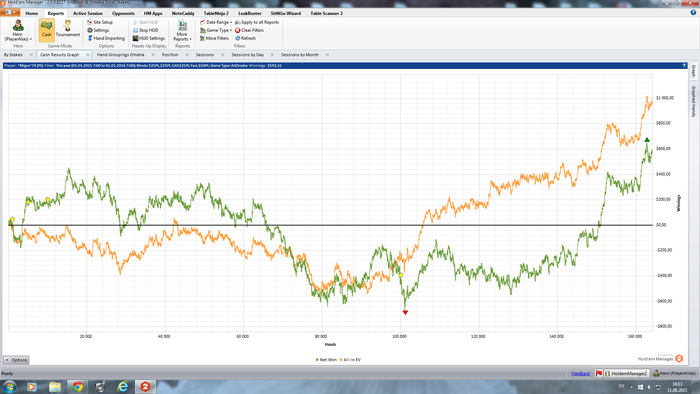This screenshot has height=394, width=700.
Task: Switch to Sessions by Day tab
Action: click(x=248, y=54)
